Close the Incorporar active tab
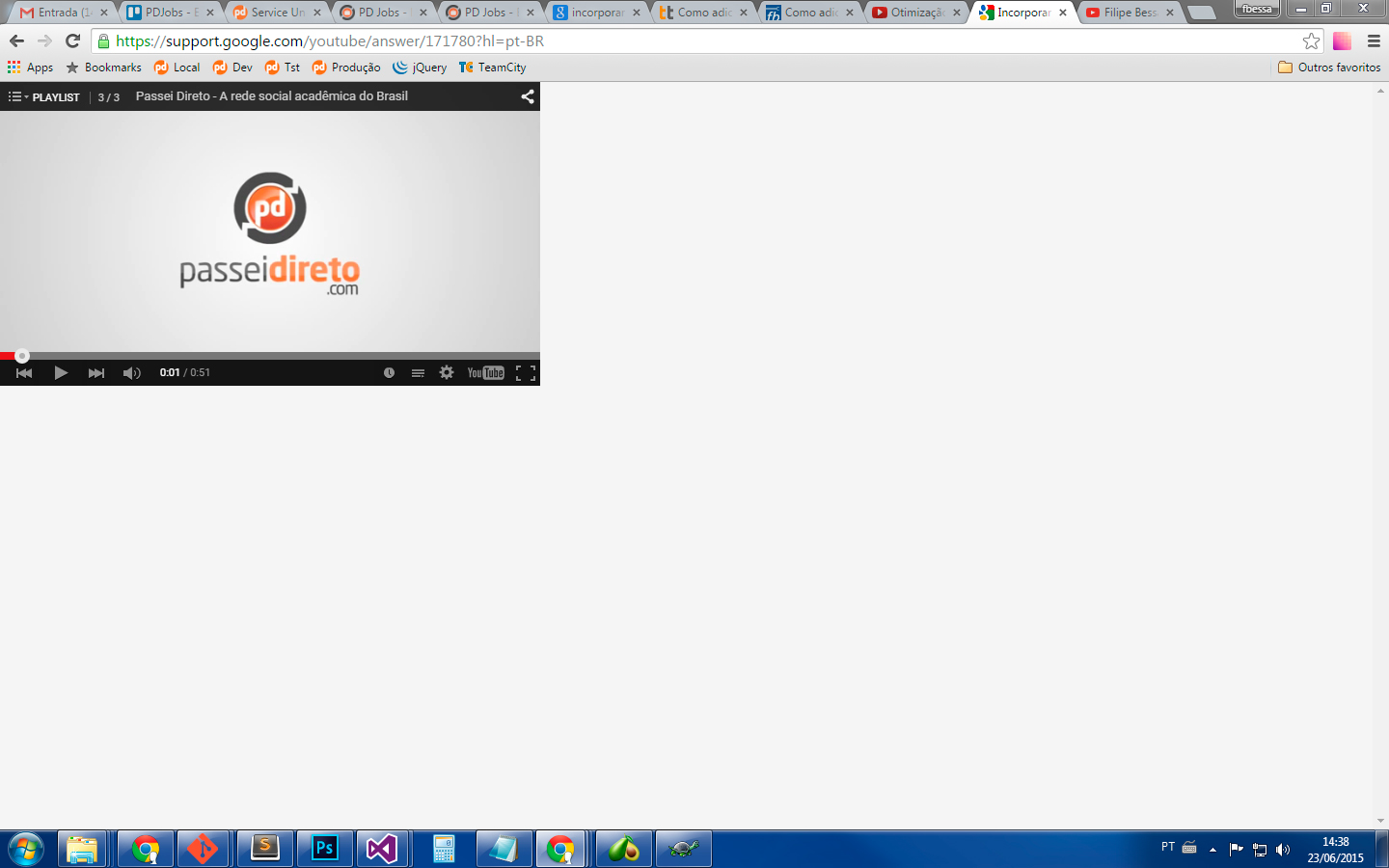 pyautogui.click(x=1063, y=13)
